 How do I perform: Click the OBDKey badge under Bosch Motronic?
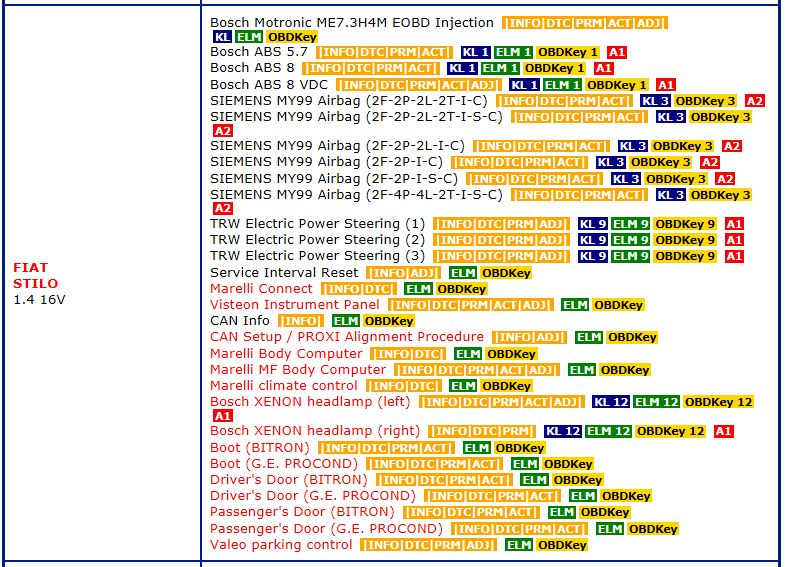click(292, 37)
